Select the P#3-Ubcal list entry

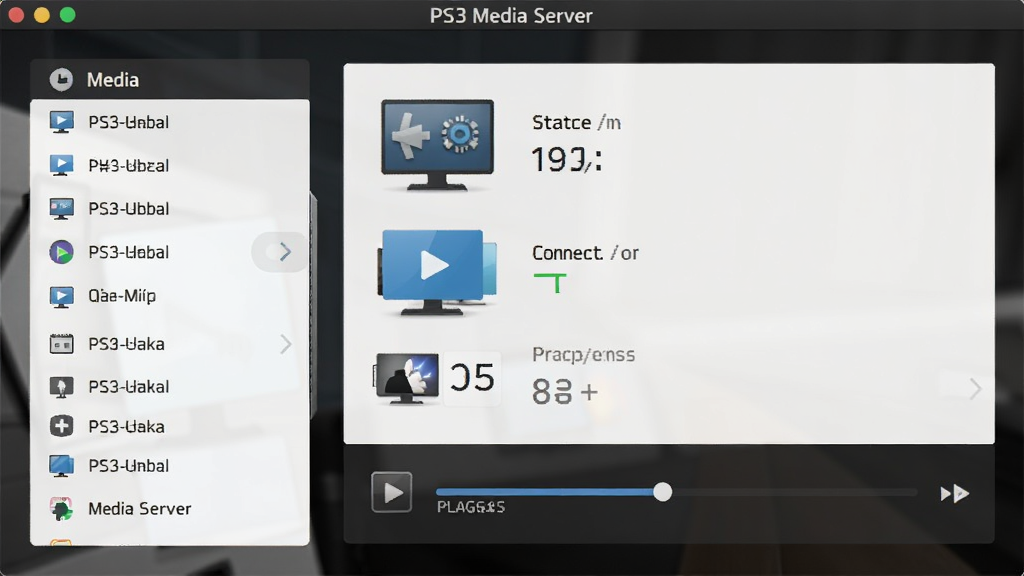click(x=170, y=165)
